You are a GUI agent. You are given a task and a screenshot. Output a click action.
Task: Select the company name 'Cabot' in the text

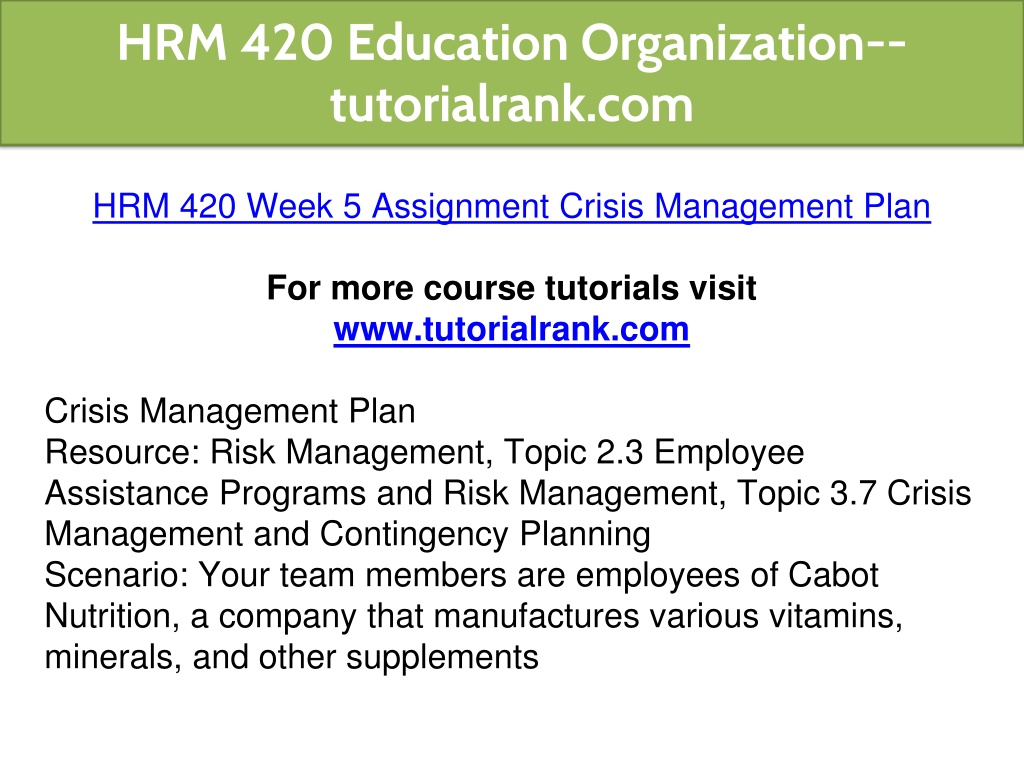[x=833, y=575]
